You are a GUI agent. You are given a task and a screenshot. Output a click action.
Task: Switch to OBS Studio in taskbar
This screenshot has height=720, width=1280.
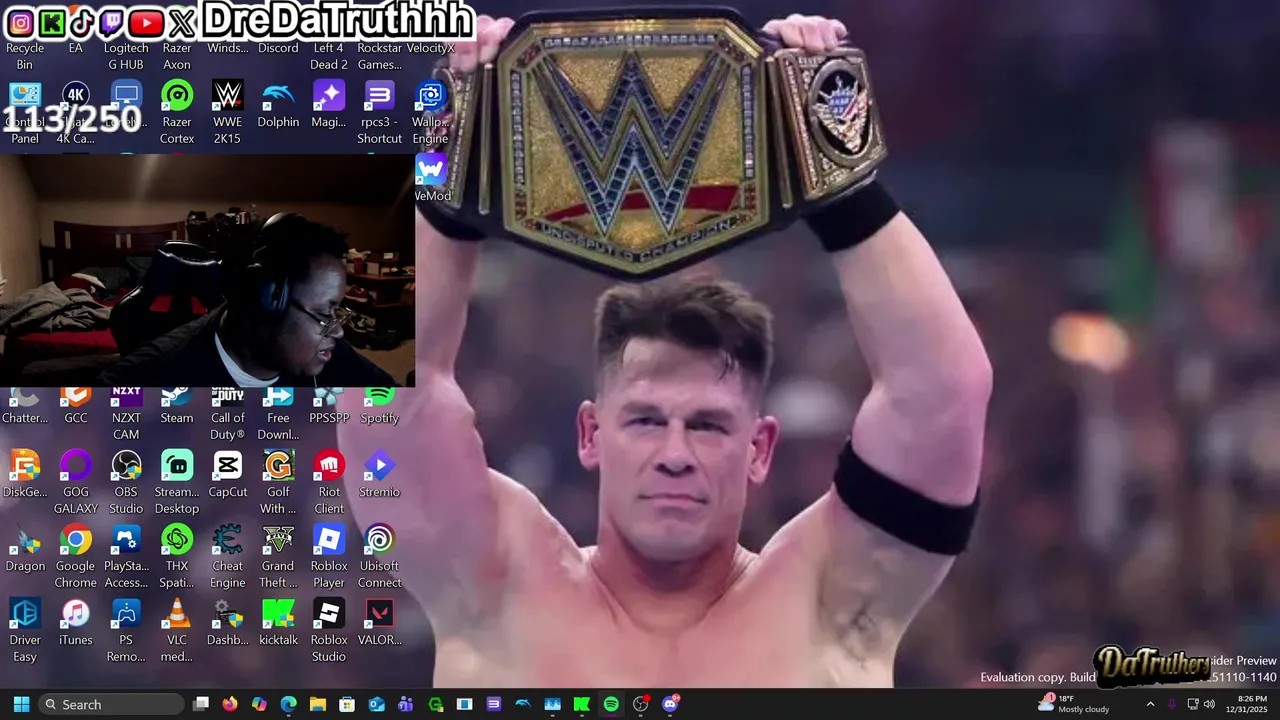[641, 704]
